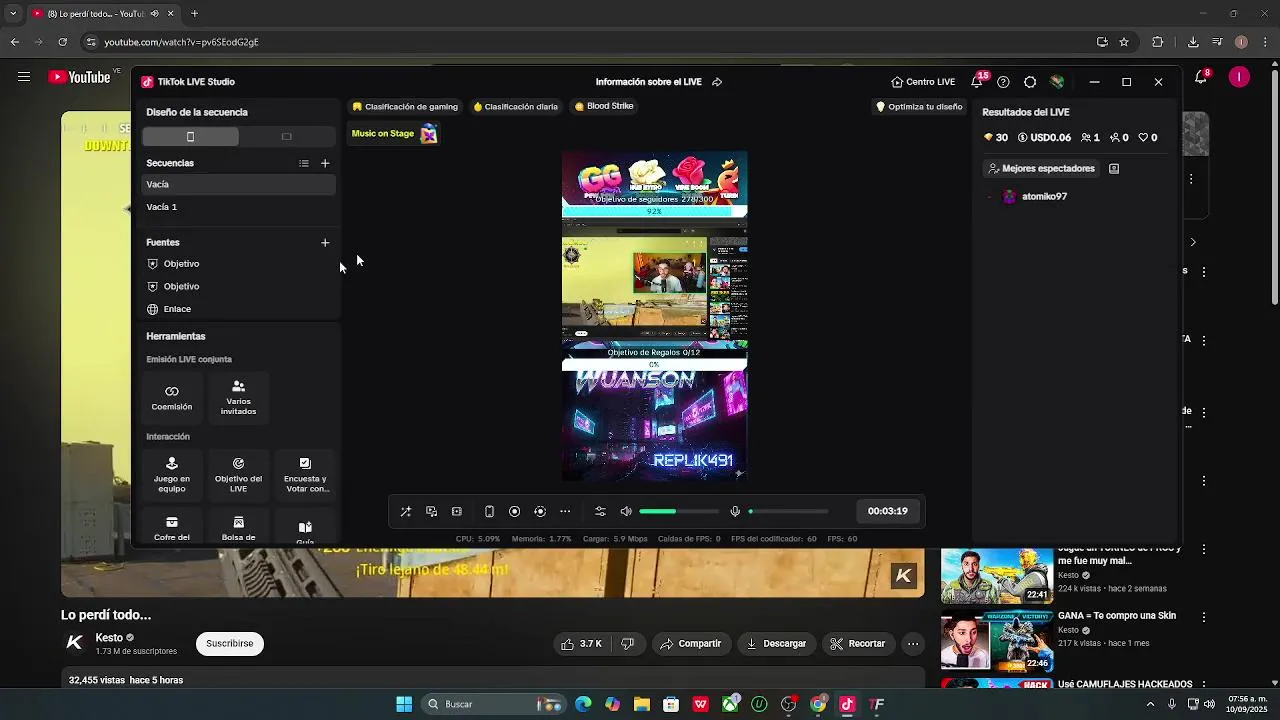Click the phone preview icon in toolbar
The height and width of the screenshot is (720, 1280).
[489, 511]
